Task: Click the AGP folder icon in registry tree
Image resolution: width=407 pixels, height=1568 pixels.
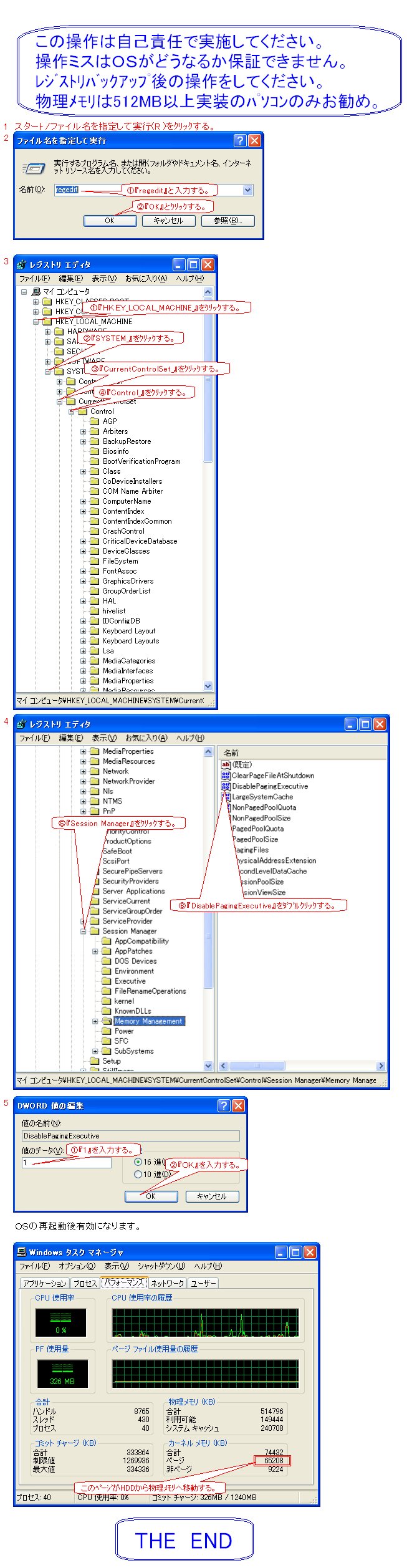Action: coord(94,421)
